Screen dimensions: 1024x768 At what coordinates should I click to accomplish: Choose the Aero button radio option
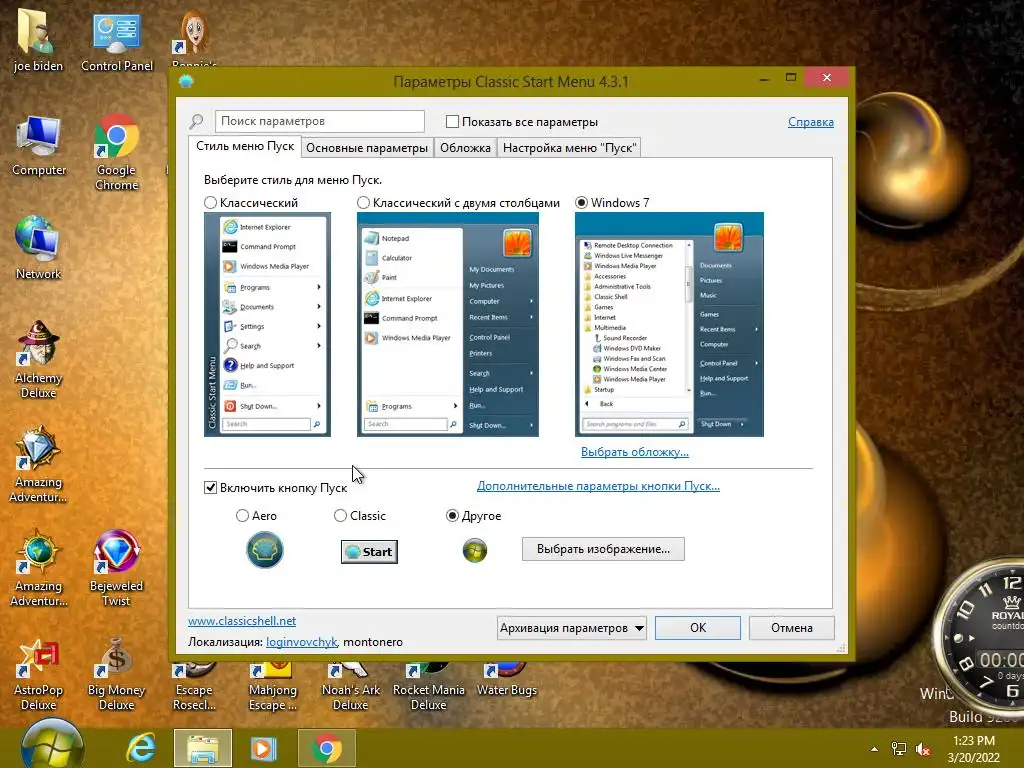click(x=242, y=515)
